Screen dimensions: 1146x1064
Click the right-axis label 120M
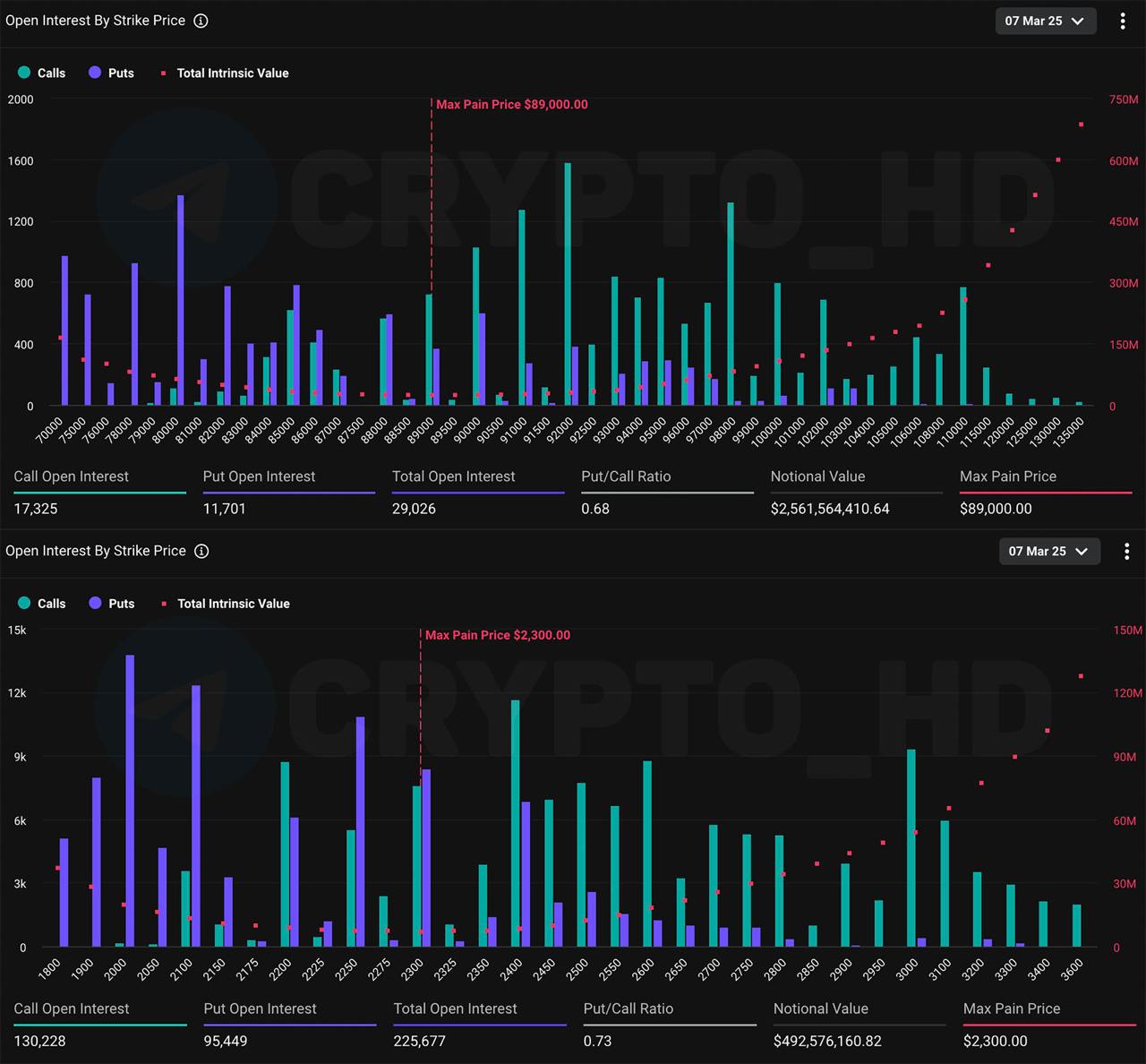[x=1128, y=693]
